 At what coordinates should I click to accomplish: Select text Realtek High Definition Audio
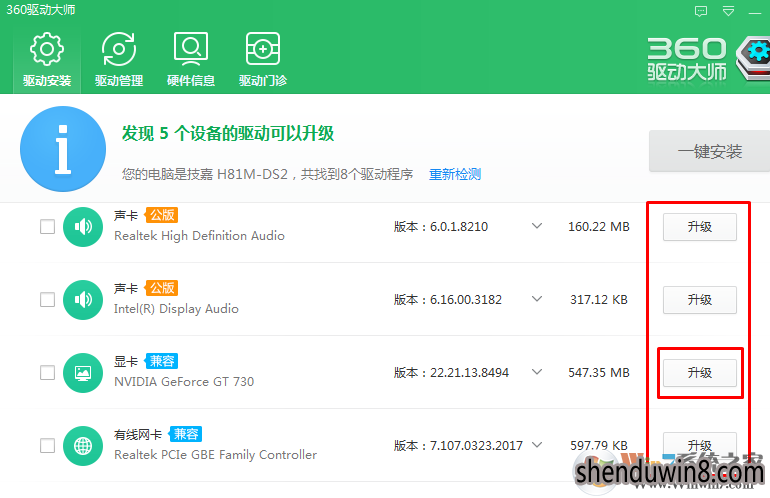pyautogui.click(x=199, y=236)
